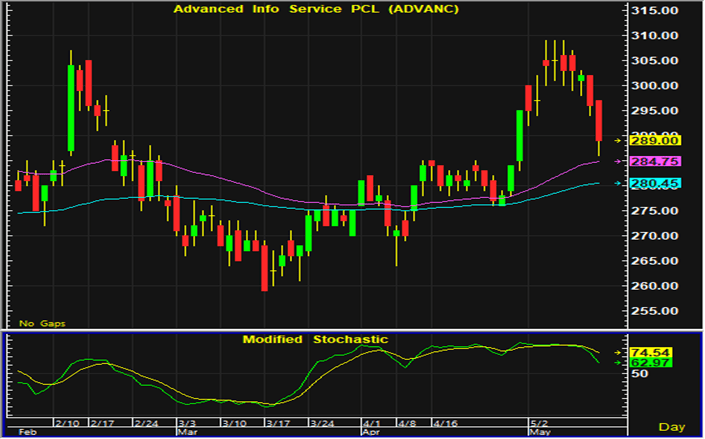Click the magenta arrow beside 284.75
This screenshot has height=439, width=705.
click(617, 161)
